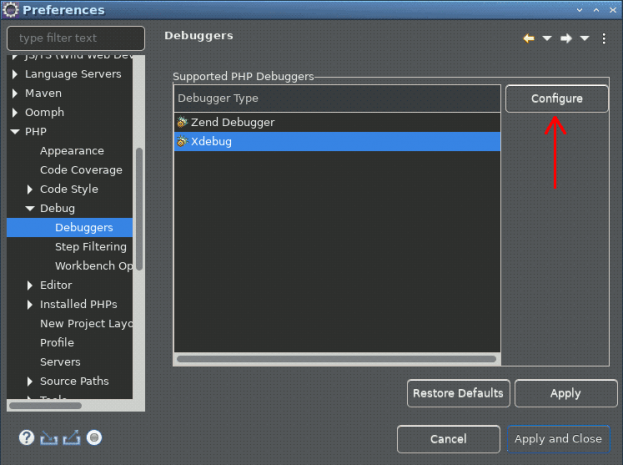This screenshot has width=623, height=465.
Task: Expand the Code Style node
Action: coord(30,189)
